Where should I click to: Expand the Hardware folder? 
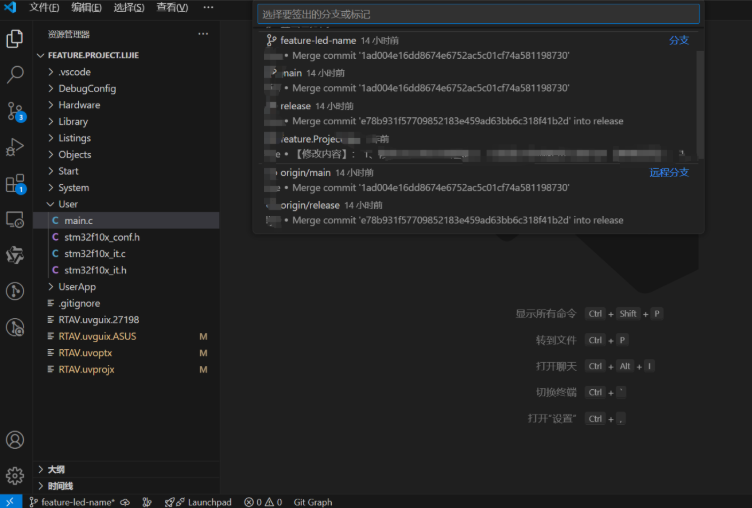tap(126, 105)
